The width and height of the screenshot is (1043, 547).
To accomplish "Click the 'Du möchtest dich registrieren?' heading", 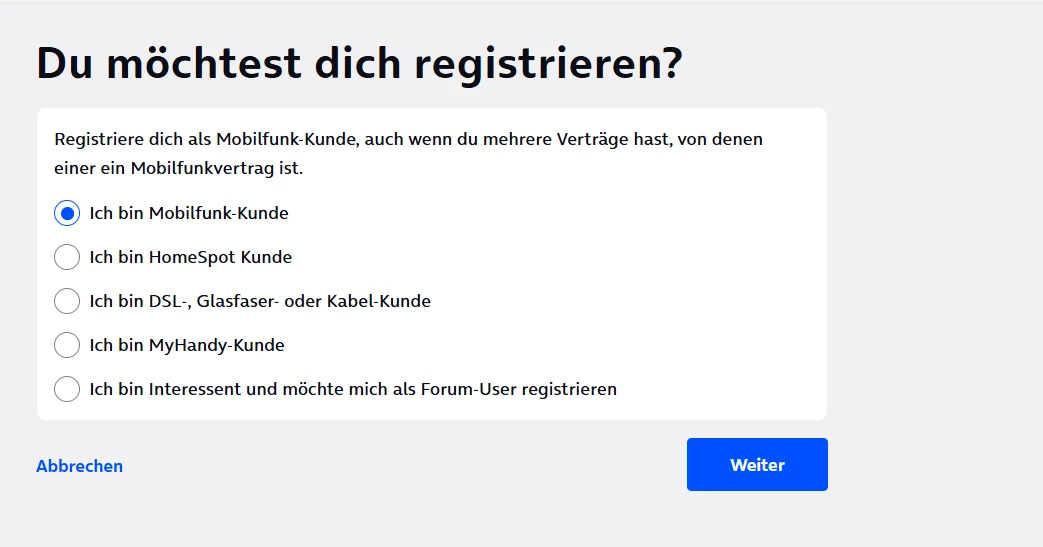I will pos(359,64).
